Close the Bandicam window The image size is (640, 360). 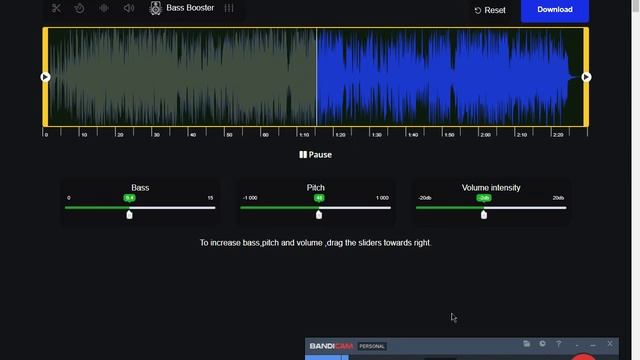pyautogui.click(x=610, y=344)
